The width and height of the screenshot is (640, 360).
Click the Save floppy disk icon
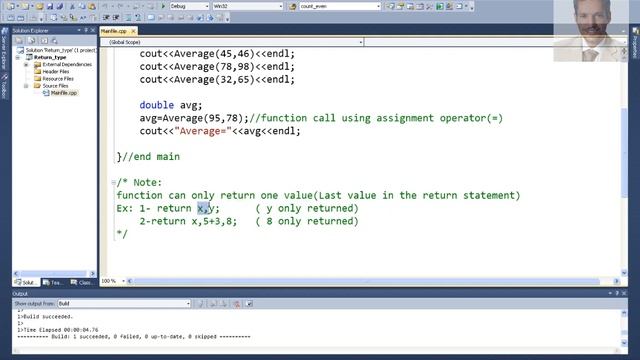[50, 6]
